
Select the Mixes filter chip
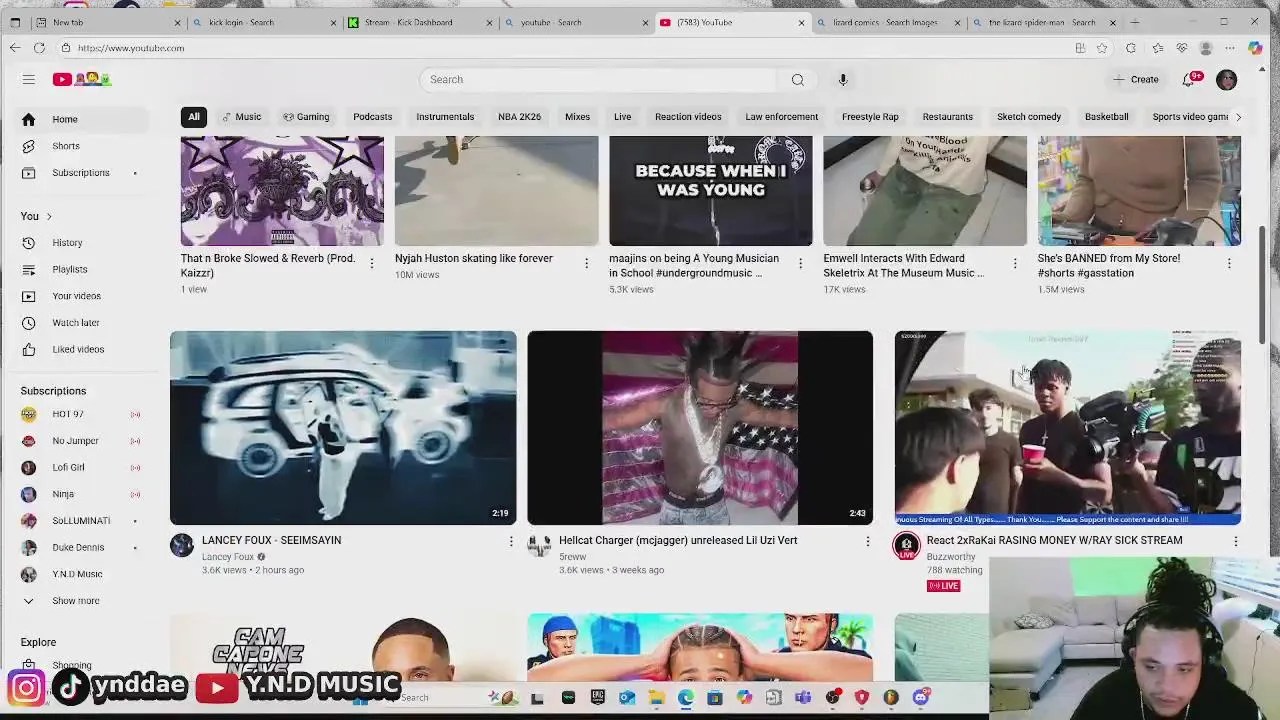(x=577, y=117)
